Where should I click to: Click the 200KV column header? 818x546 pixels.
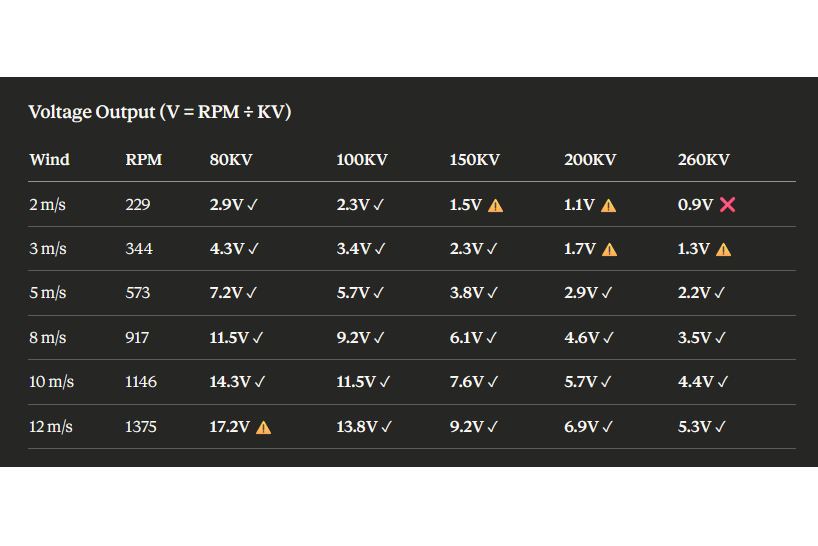pyautogui.click(x=590, y=160)
